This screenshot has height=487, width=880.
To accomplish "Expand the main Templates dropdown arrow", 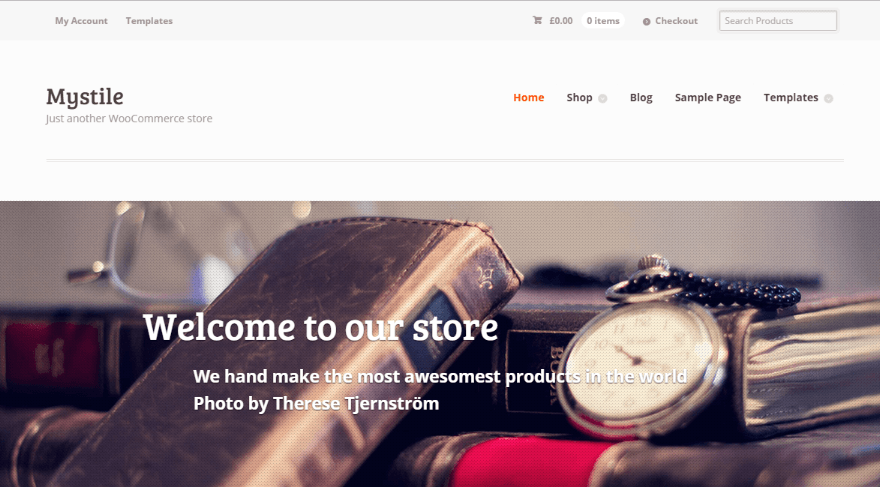I will (x=828, y=98).
